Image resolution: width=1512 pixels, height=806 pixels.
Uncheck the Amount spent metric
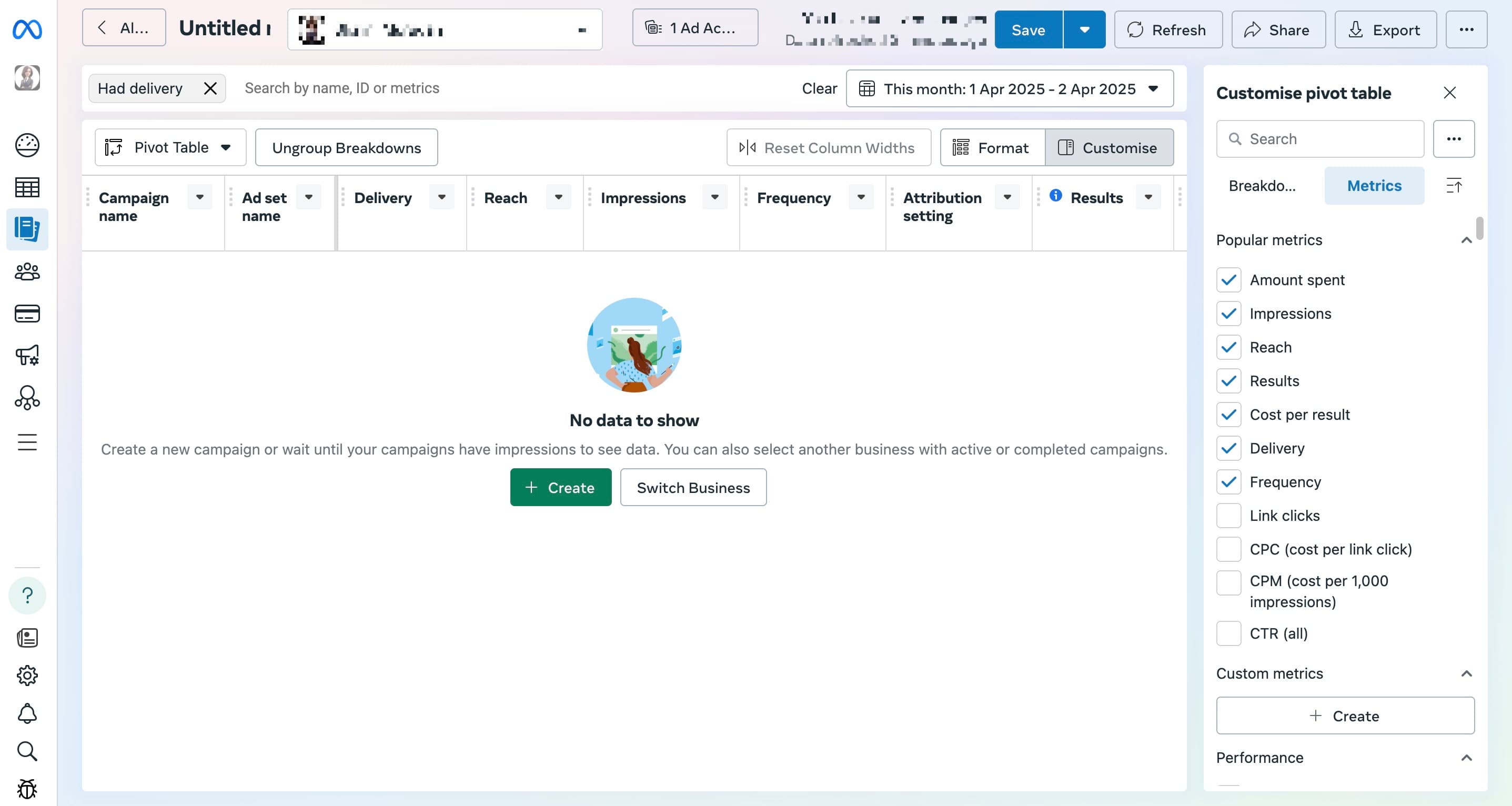[1228, 280]
